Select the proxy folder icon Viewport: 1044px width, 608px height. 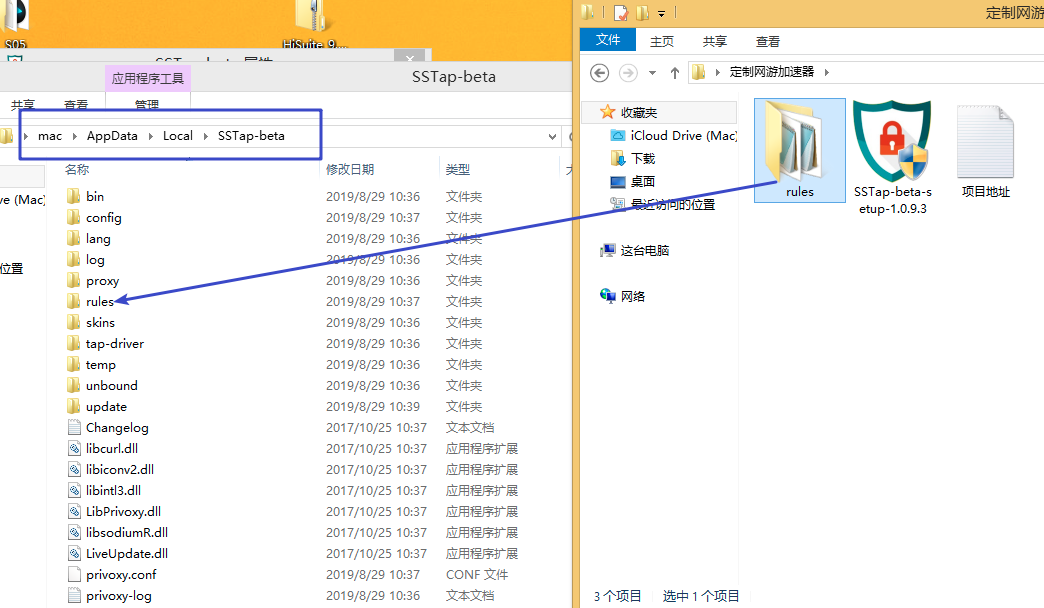[x=73, y=280]
